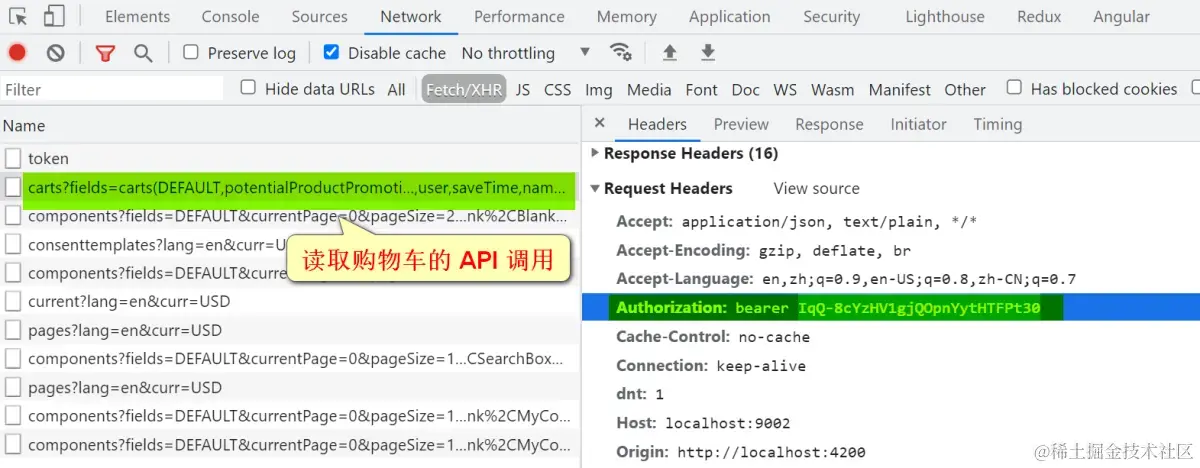Image resolution: width=1200 pixels, height=468 pixels.
Task: Open the Console panel
Action: (x=231, y=16)
